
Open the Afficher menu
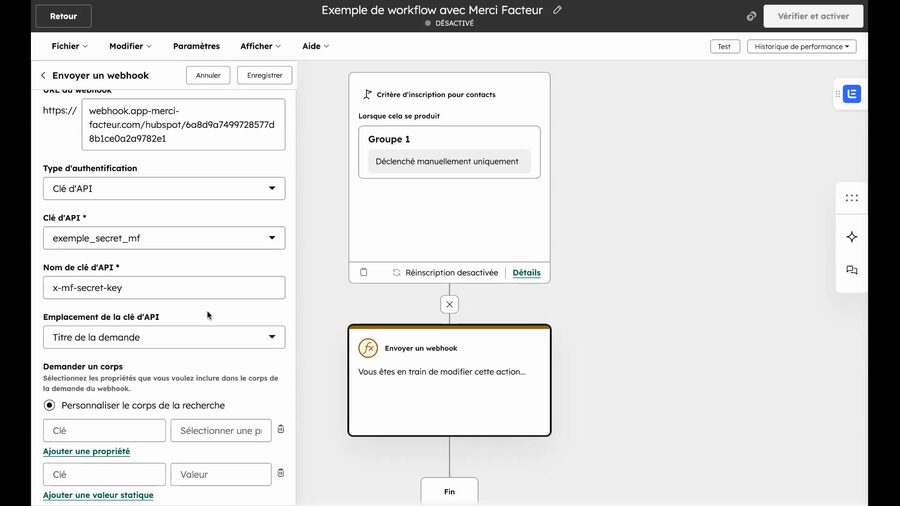(261, 46)
